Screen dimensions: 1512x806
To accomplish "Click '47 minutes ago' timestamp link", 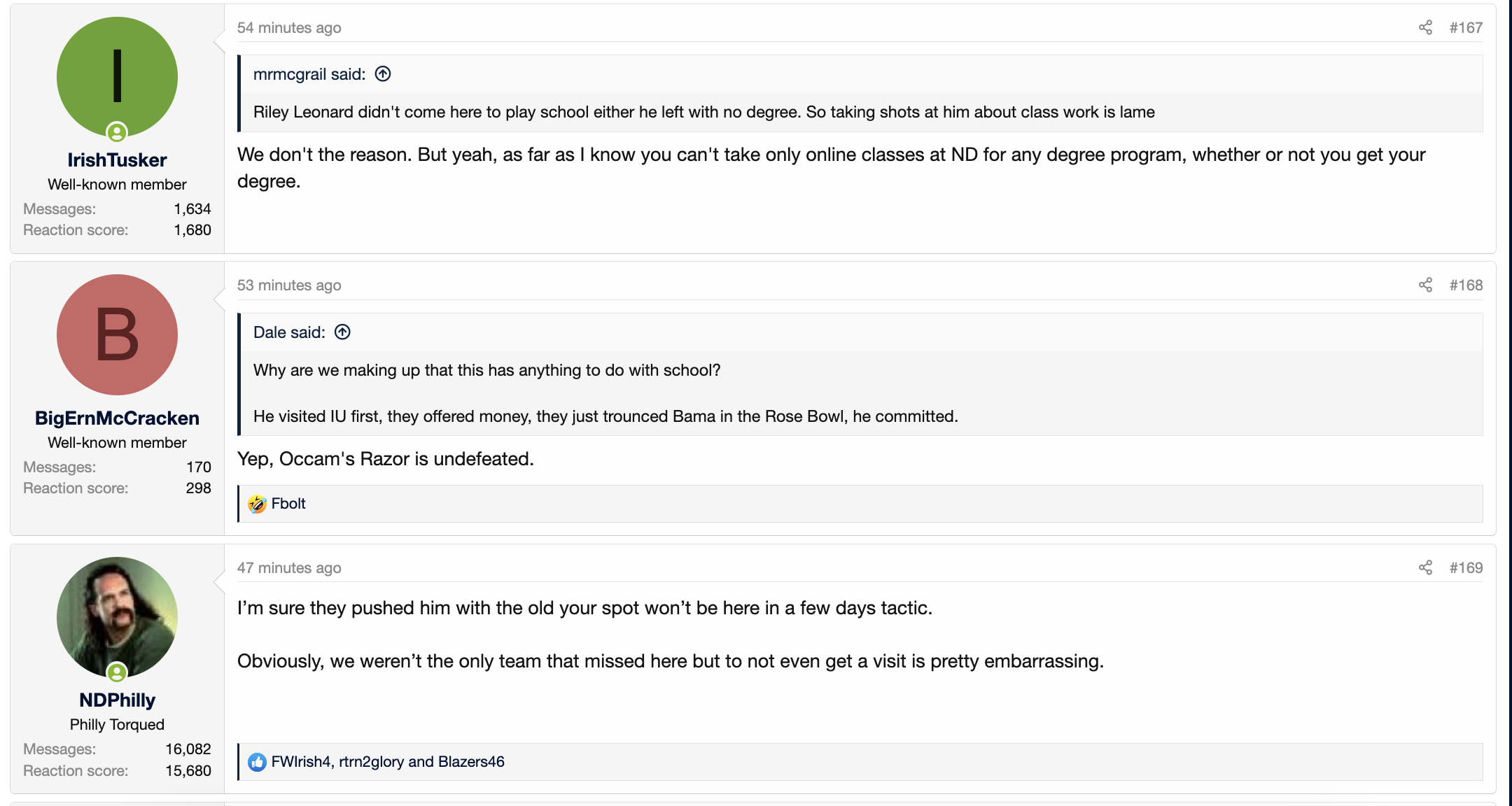I will click(289, 567).
